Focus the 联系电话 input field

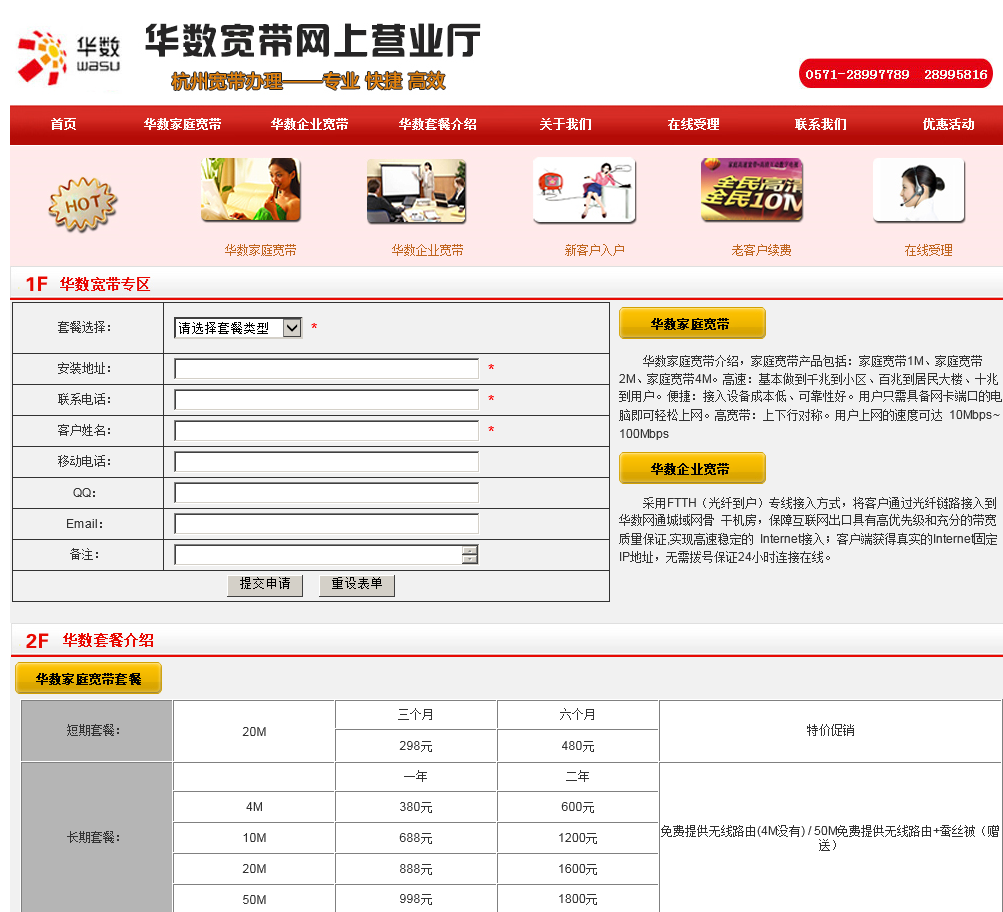(326, 399)
